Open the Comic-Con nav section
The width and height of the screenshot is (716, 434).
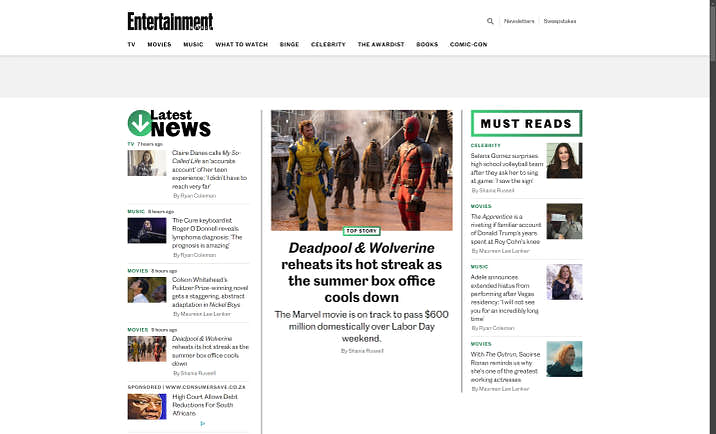[469, 44]
